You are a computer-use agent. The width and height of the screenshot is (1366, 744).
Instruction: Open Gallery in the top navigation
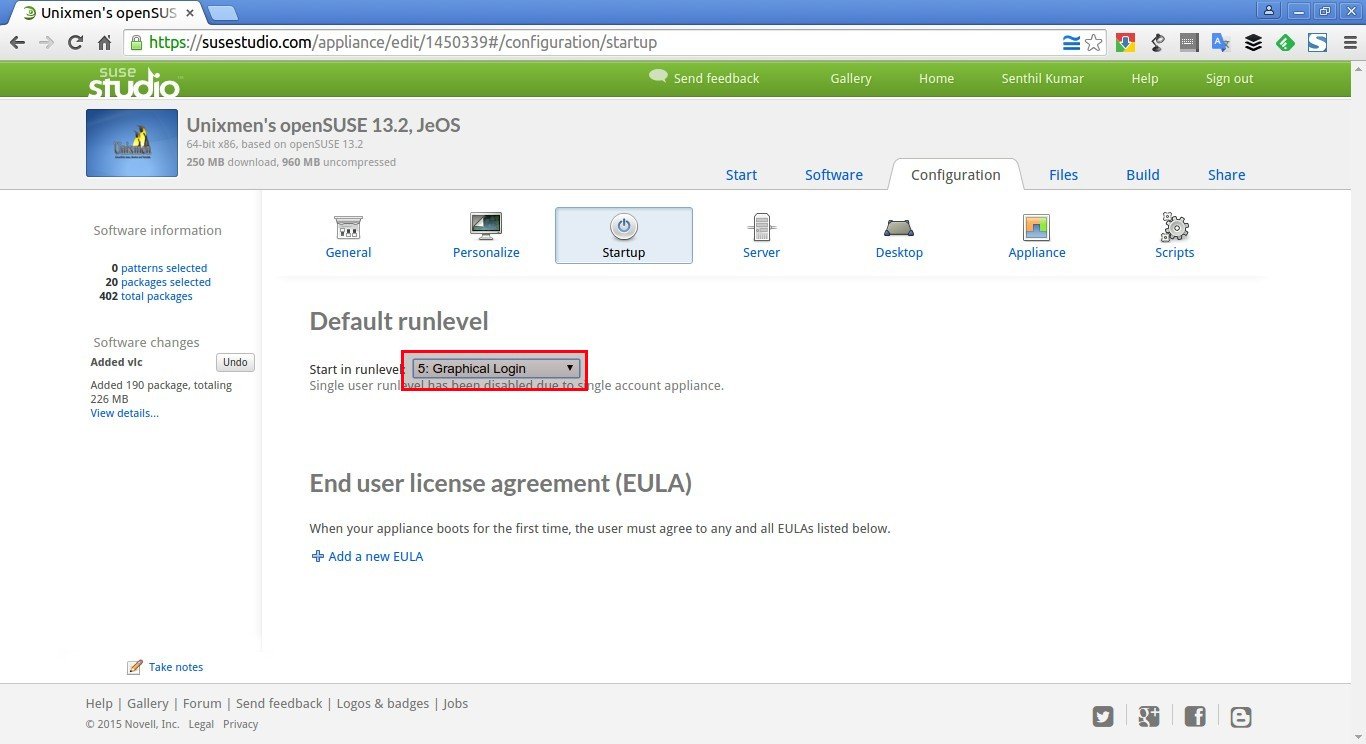(x=851, y=78)
